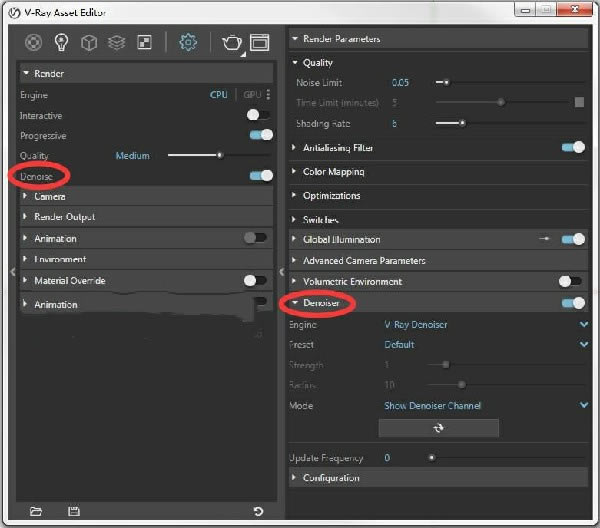Click the Update Frequency value 0

[387, 458]
